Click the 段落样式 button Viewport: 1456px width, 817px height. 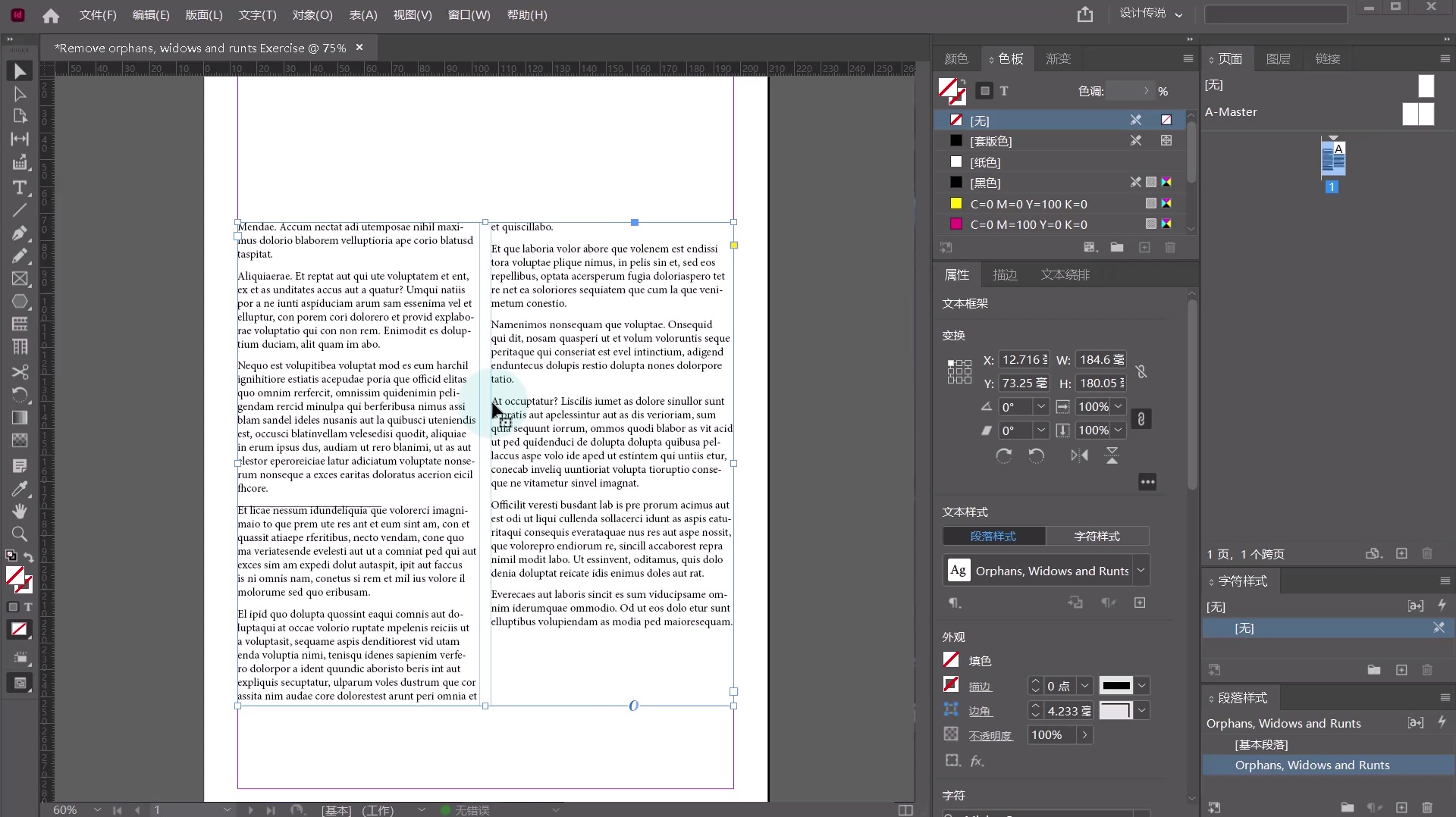[993, 536]
